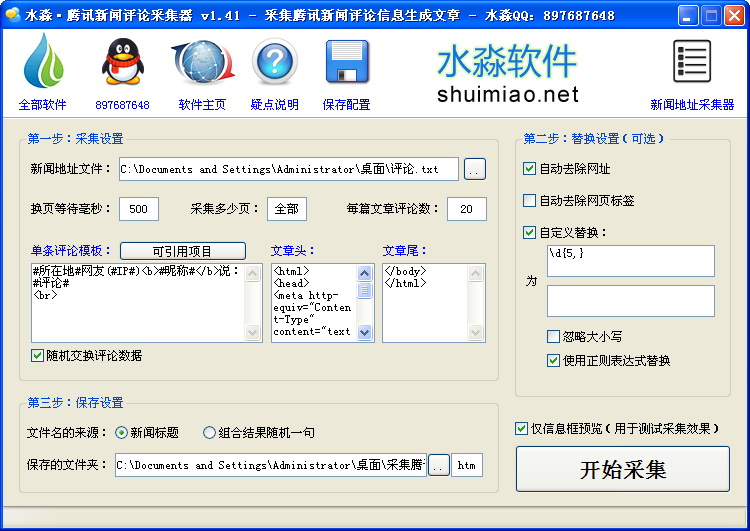Image resolution: width=750 pixels, height=531 pixels.
Task: Click browse button beside 新闻地址文件 path
Action: click(x=474, y=169)
